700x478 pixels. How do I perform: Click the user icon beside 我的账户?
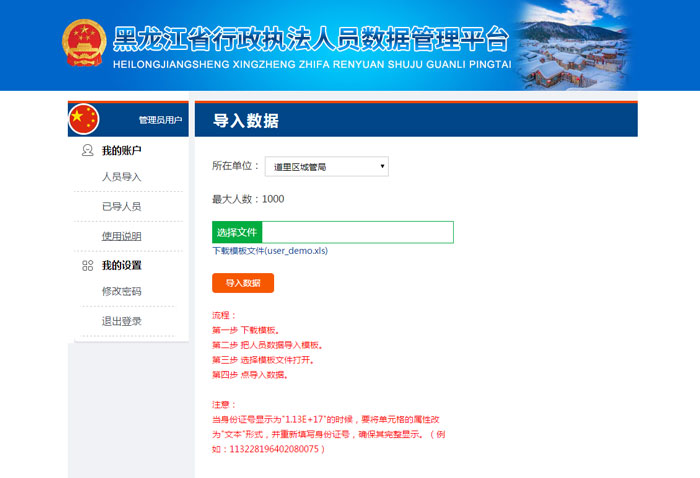[x=88, y=150]
